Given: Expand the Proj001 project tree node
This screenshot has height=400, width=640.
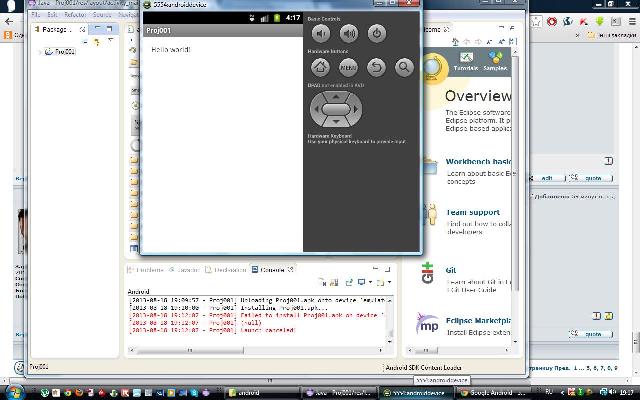Looking at the screenshot, I should pos(40,52).
